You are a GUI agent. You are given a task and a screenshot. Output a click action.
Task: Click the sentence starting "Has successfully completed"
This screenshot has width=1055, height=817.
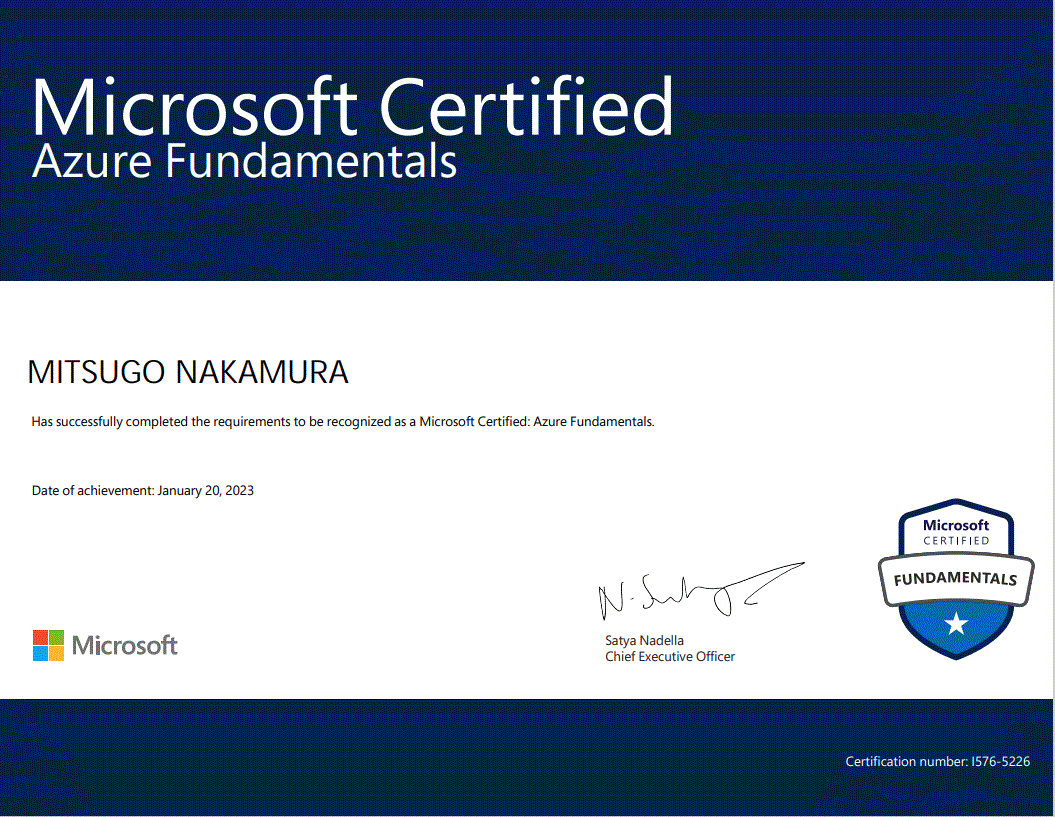click(x=343, y=422)
